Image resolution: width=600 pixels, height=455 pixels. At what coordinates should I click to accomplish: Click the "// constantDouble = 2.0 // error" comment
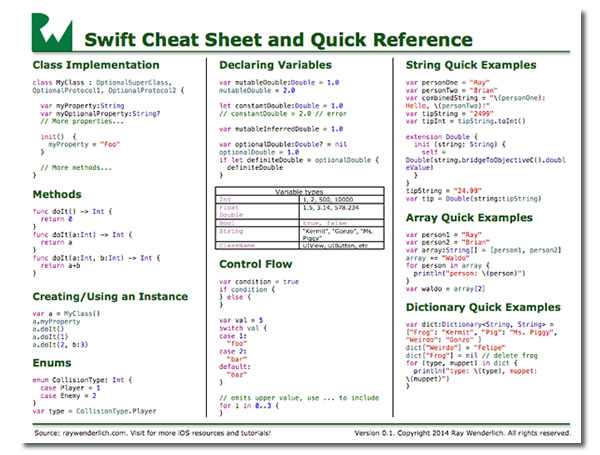(283, 114)
